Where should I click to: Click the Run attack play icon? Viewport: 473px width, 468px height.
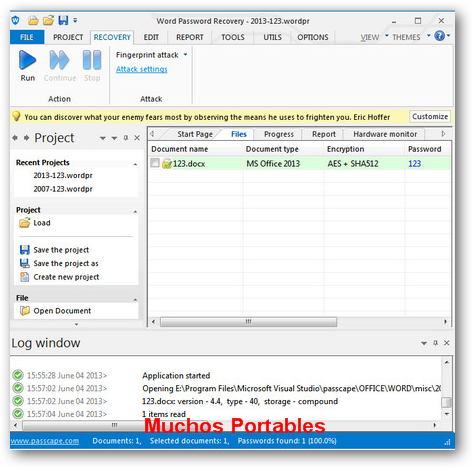pyautogui.click(x=27, y=60)
